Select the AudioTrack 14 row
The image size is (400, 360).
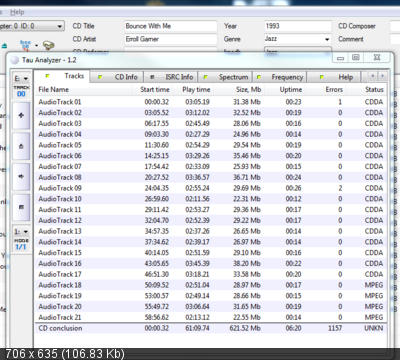pos(211,242)
